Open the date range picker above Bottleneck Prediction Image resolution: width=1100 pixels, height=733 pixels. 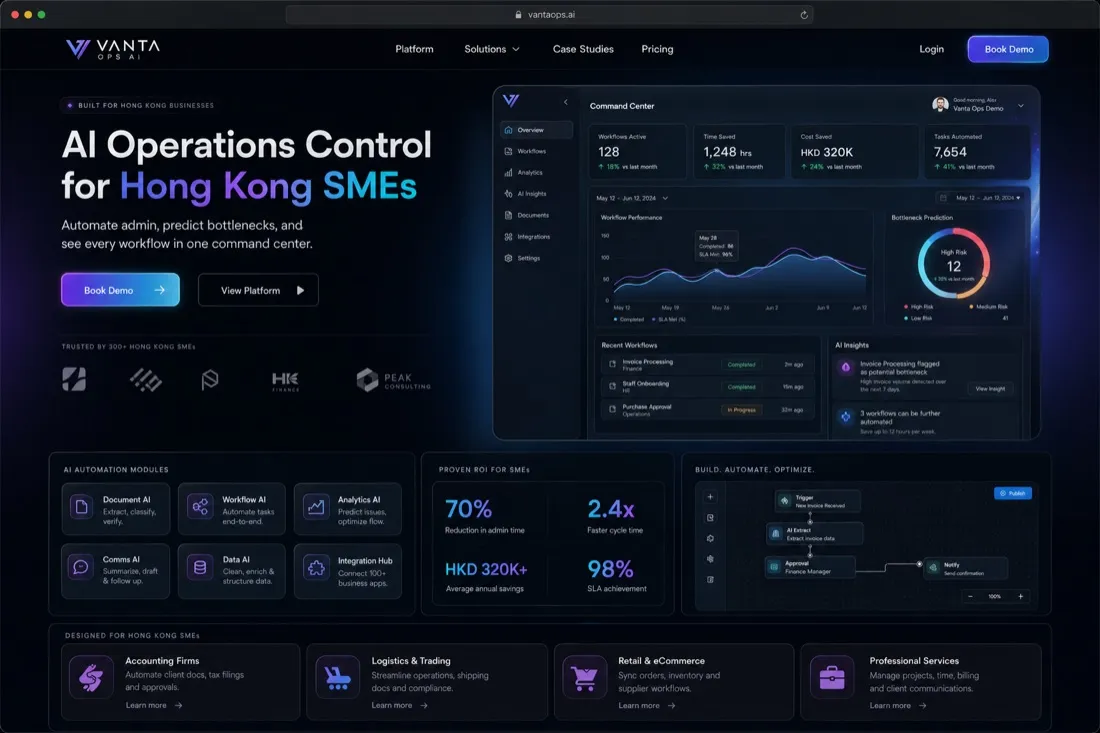pyautogui.click(x=981, y=198)
